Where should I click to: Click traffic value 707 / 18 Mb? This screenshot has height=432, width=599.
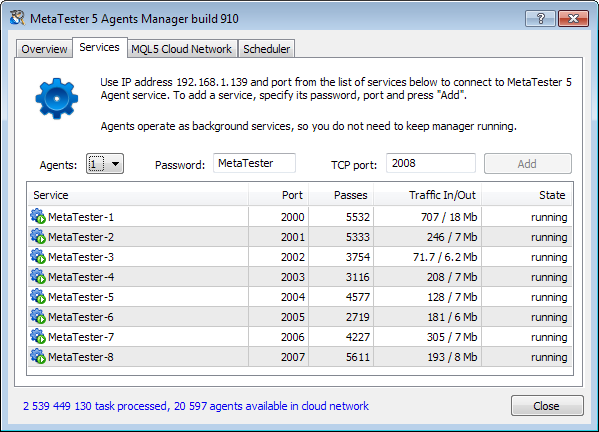(x=449, y=217)
